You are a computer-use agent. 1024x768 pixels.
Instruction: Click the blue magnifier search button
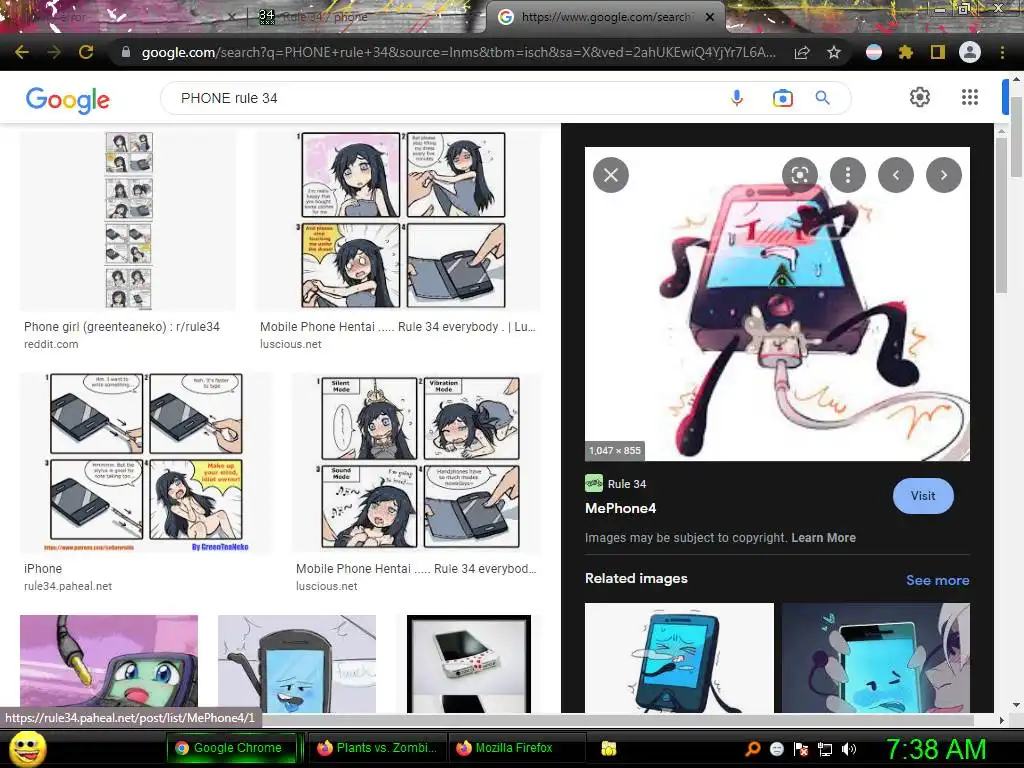tap(823, 98)
